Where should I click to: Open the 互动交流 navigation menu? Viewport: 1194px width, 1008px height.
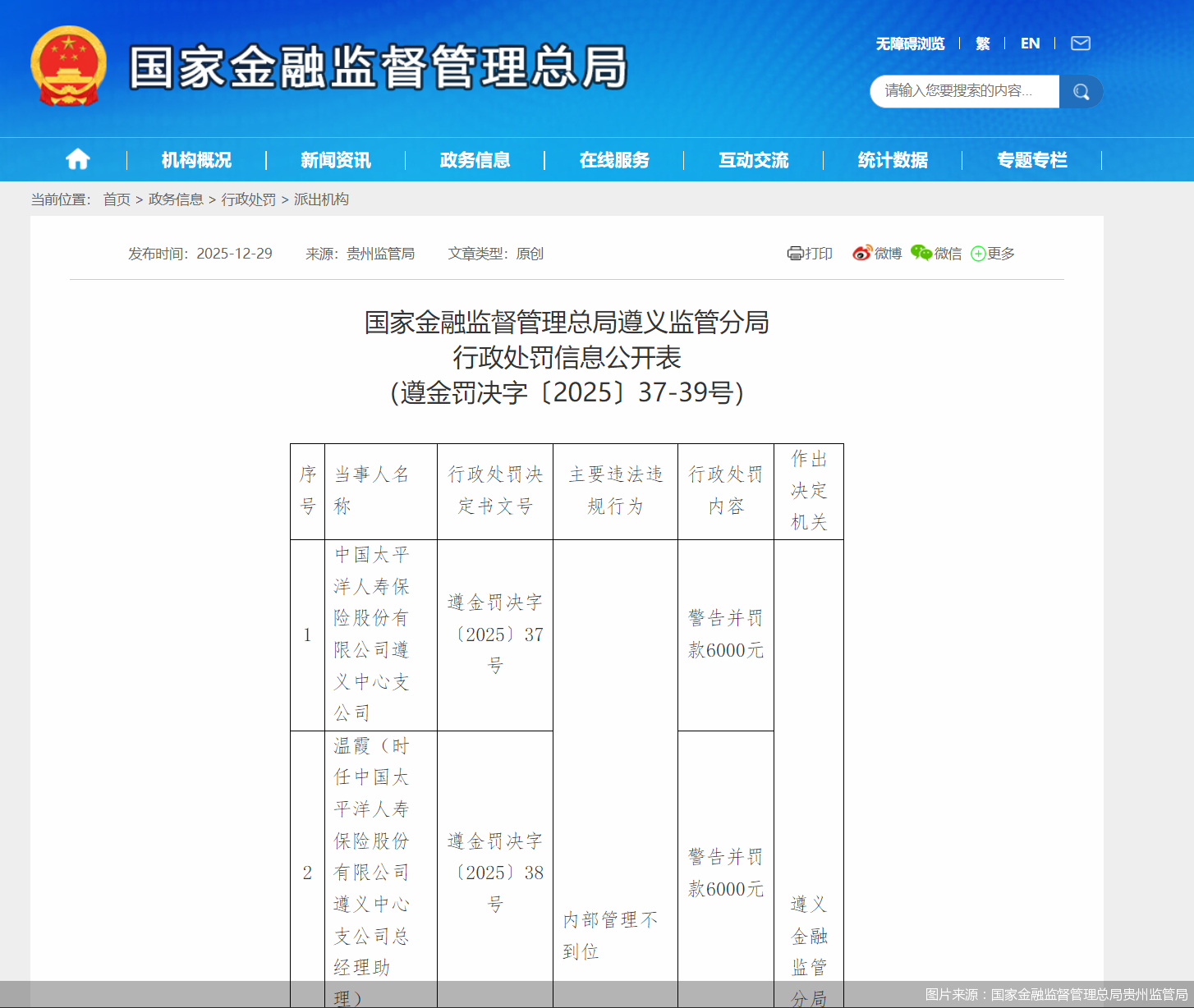coord(753,159)
